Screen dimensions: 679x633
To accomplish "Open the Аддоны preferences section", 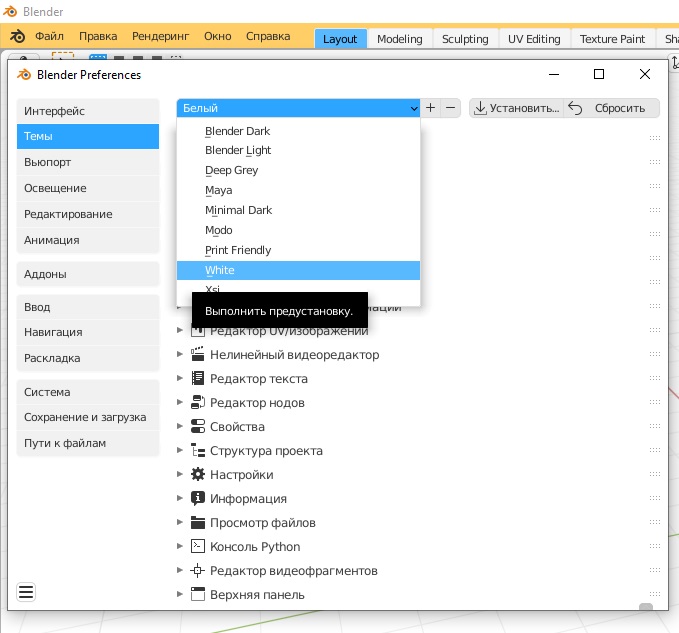I will 88,274.
